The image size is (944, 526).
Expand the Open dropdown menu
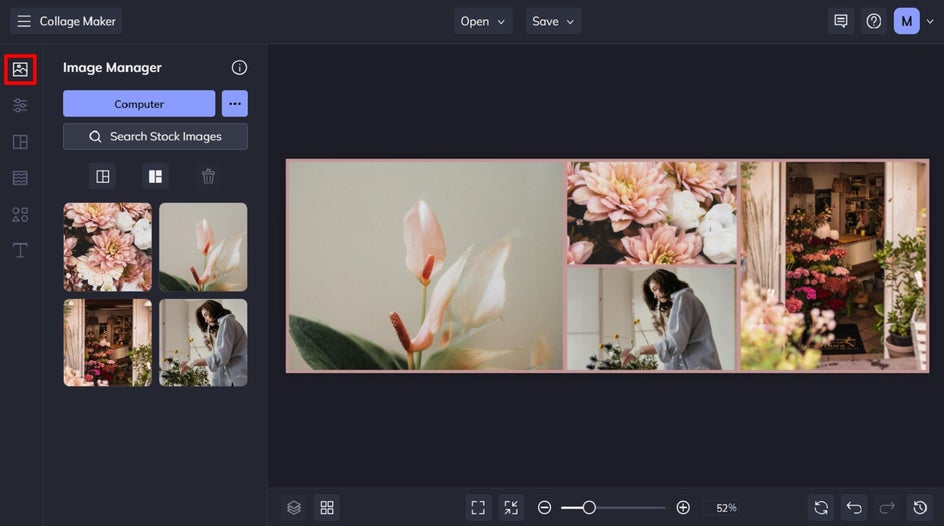(x=483, y=21)
